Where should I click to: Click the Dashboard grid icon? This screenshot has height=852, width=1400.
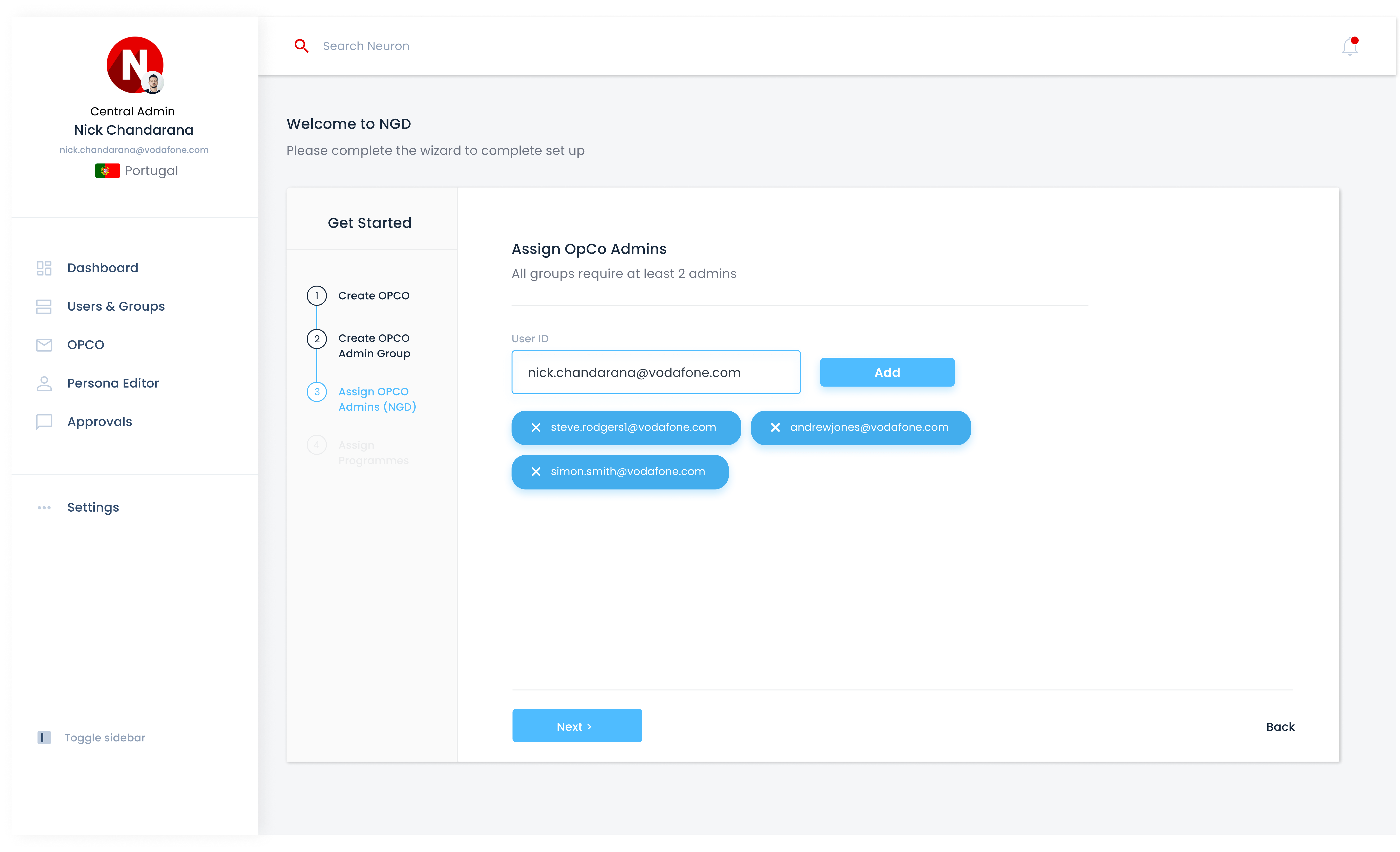[44, 268]
